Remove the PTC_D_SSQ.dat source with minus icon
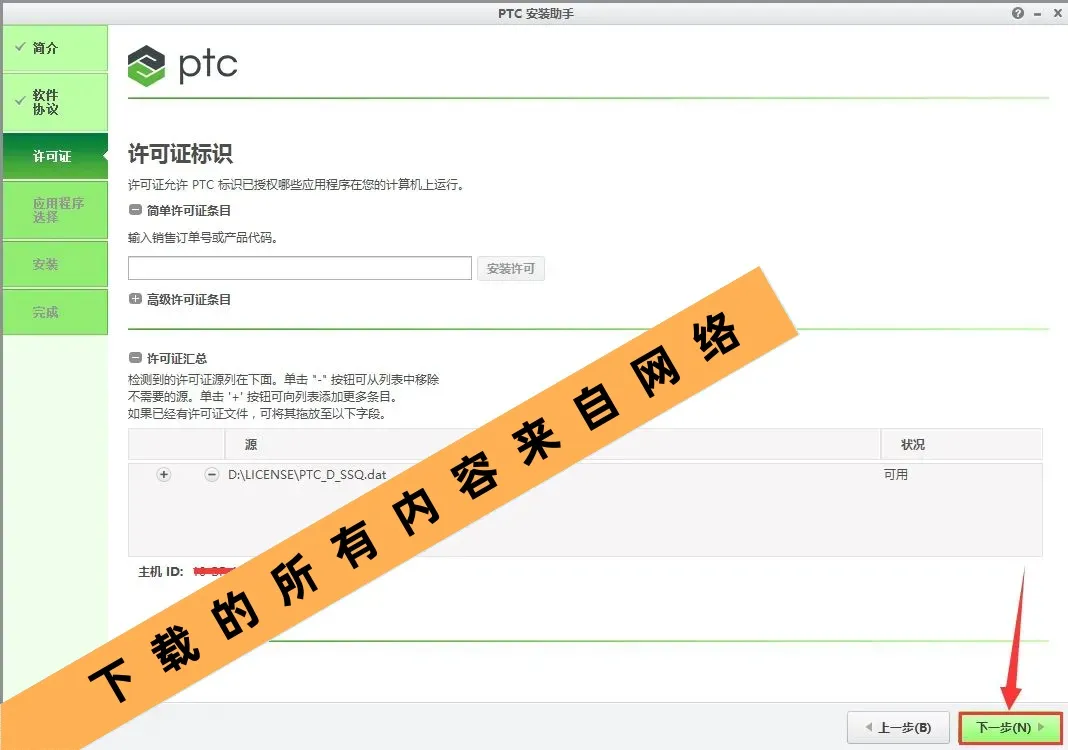 coord(212,475)
